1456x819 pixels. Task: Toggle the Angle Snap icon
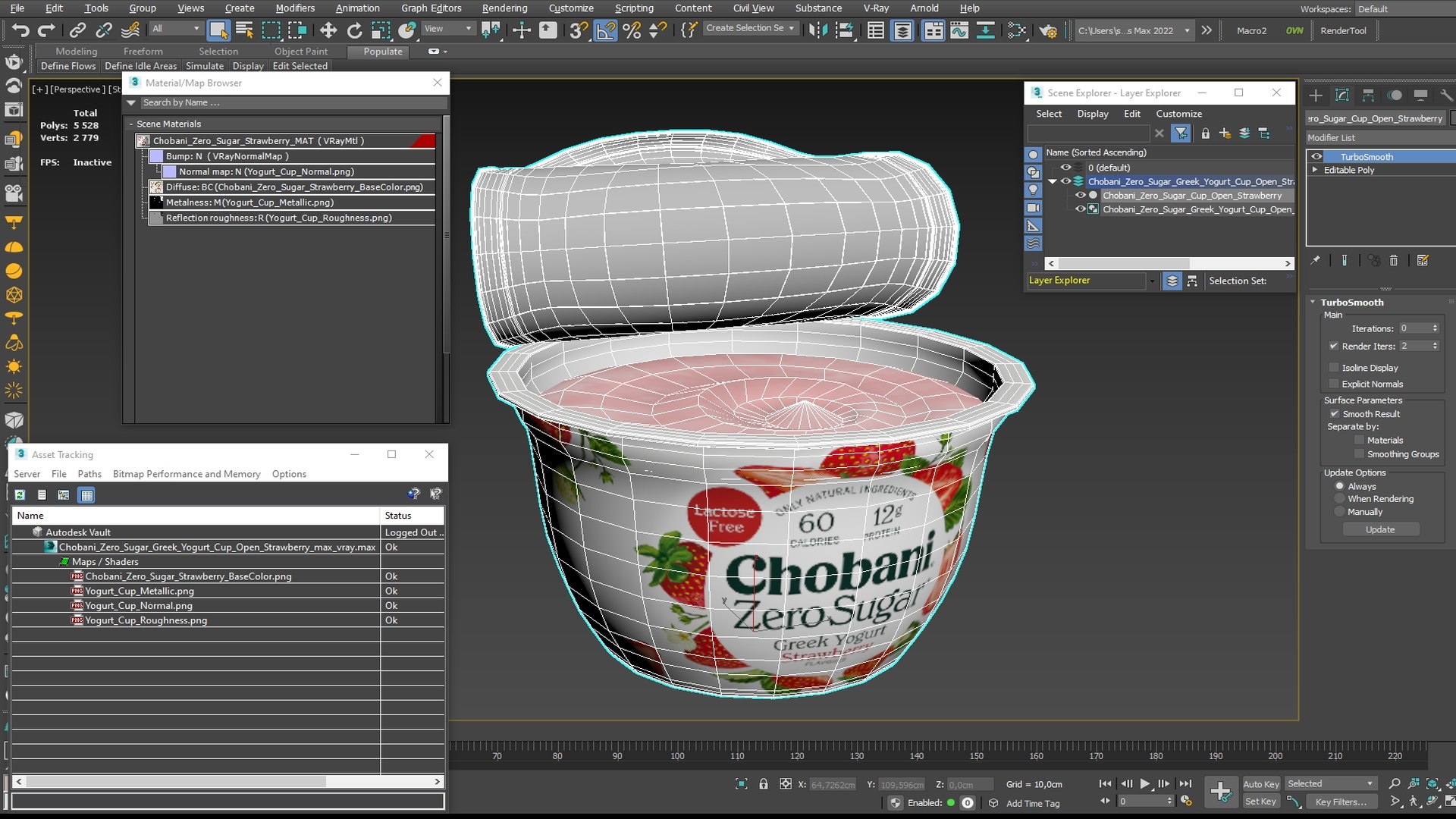(x=606, y=30)
